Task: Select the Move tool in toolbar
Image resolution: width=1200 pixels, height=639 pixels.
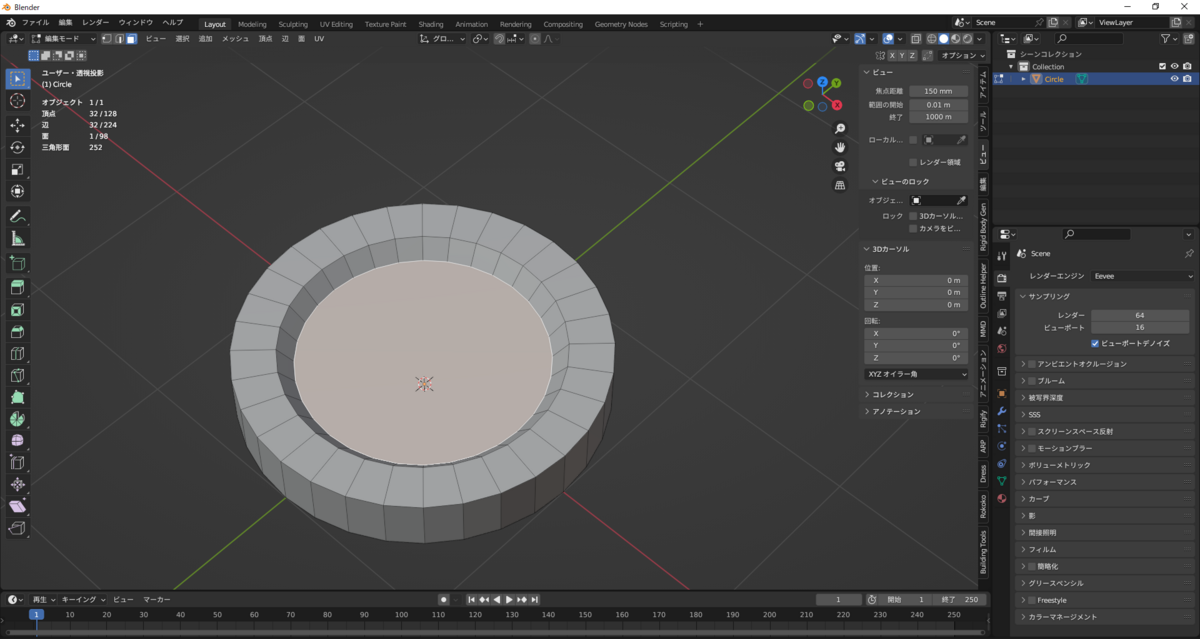Action: tap(17, 125)
